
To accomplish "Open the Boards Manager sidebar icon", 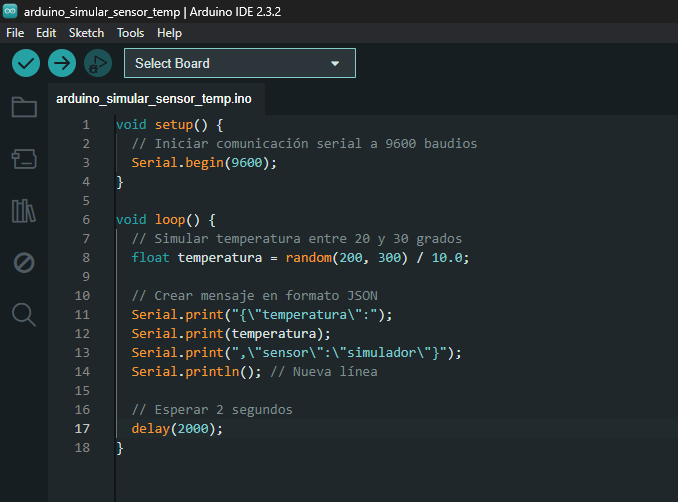I will pyautogui.click(x=24, y=158).
